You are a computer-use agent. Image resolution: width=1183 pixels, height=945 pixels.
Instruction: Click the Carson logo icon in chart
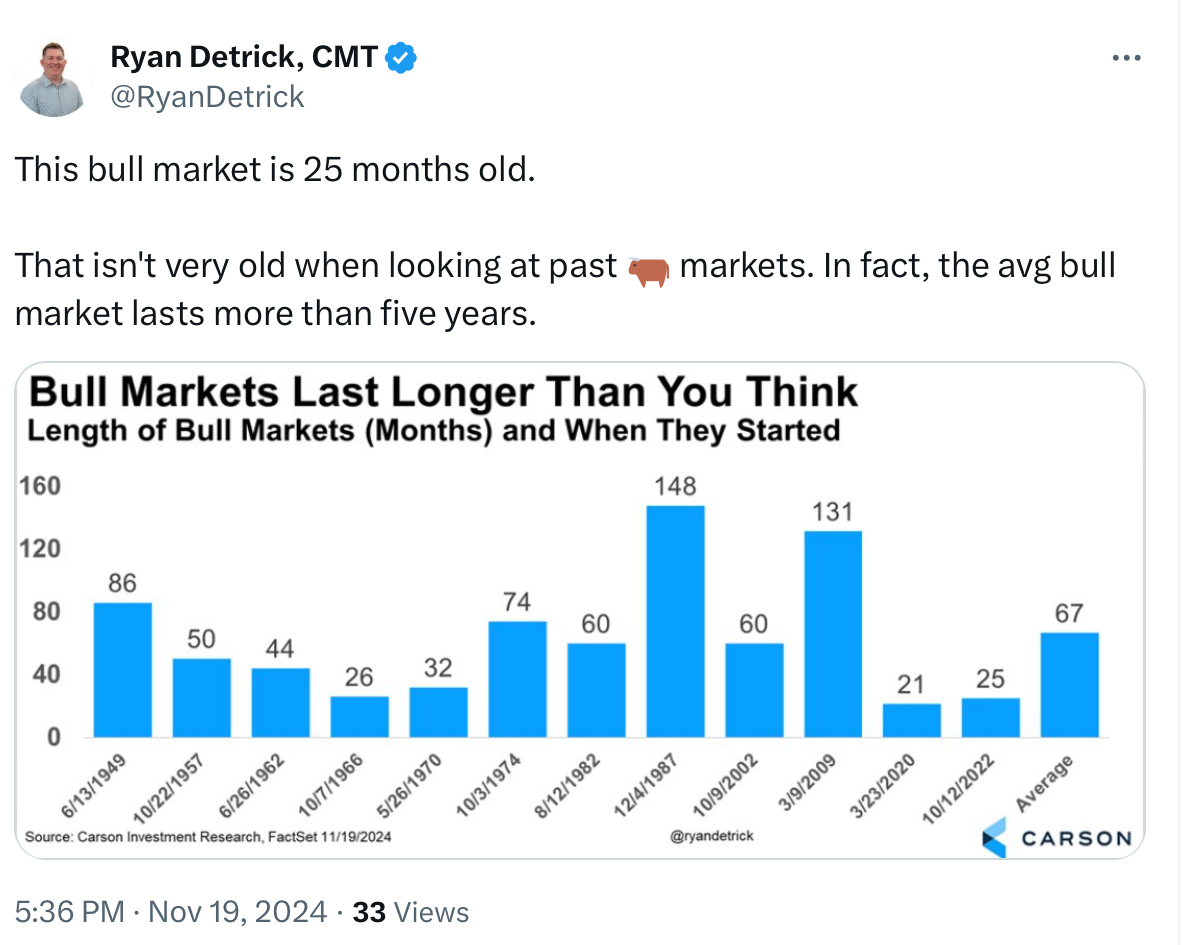pyautogui.click(x=995, y=837)
